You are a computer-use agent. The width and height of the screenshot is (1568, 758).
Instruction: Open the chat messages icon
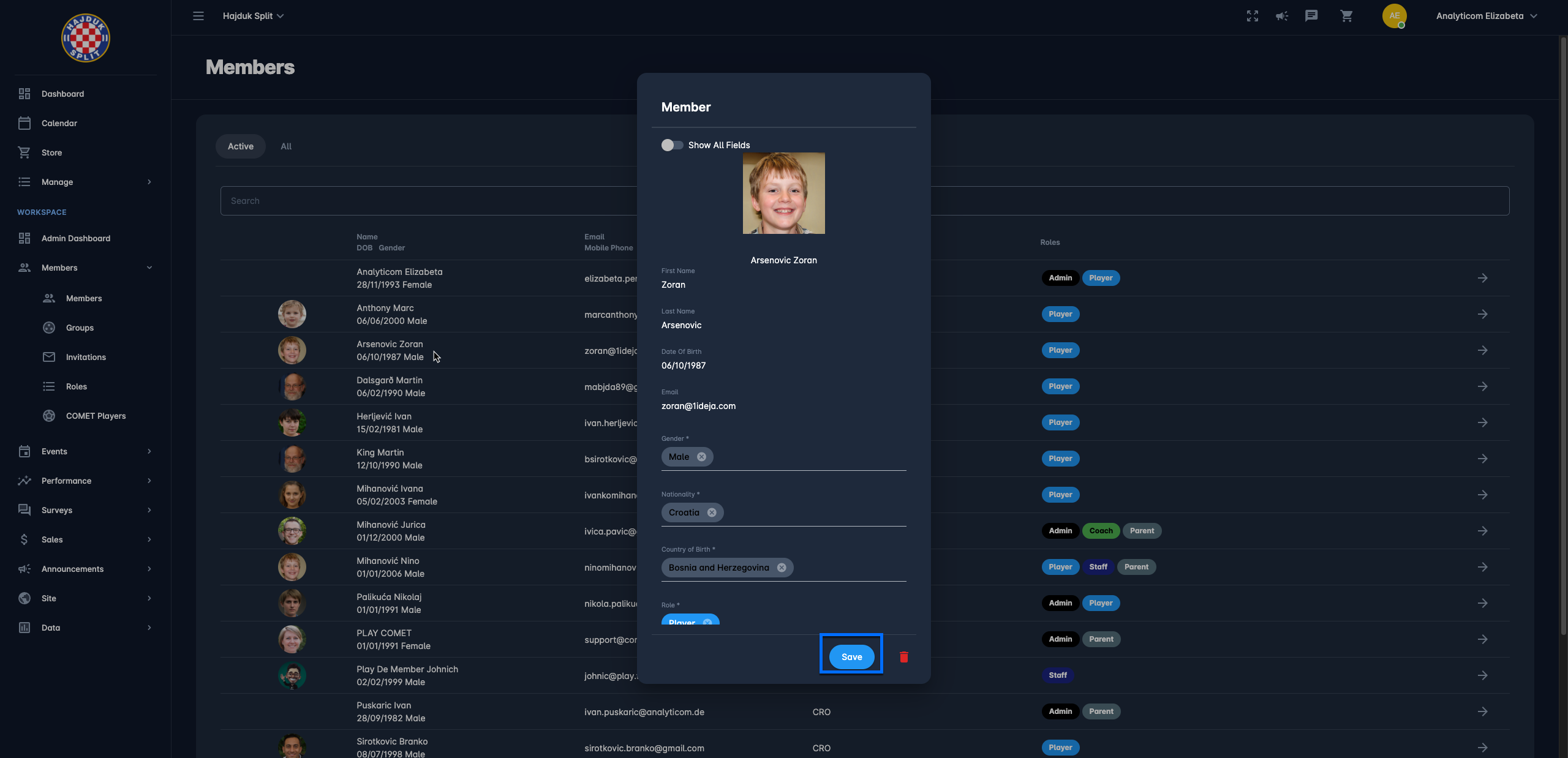(x=1311, y=16)
